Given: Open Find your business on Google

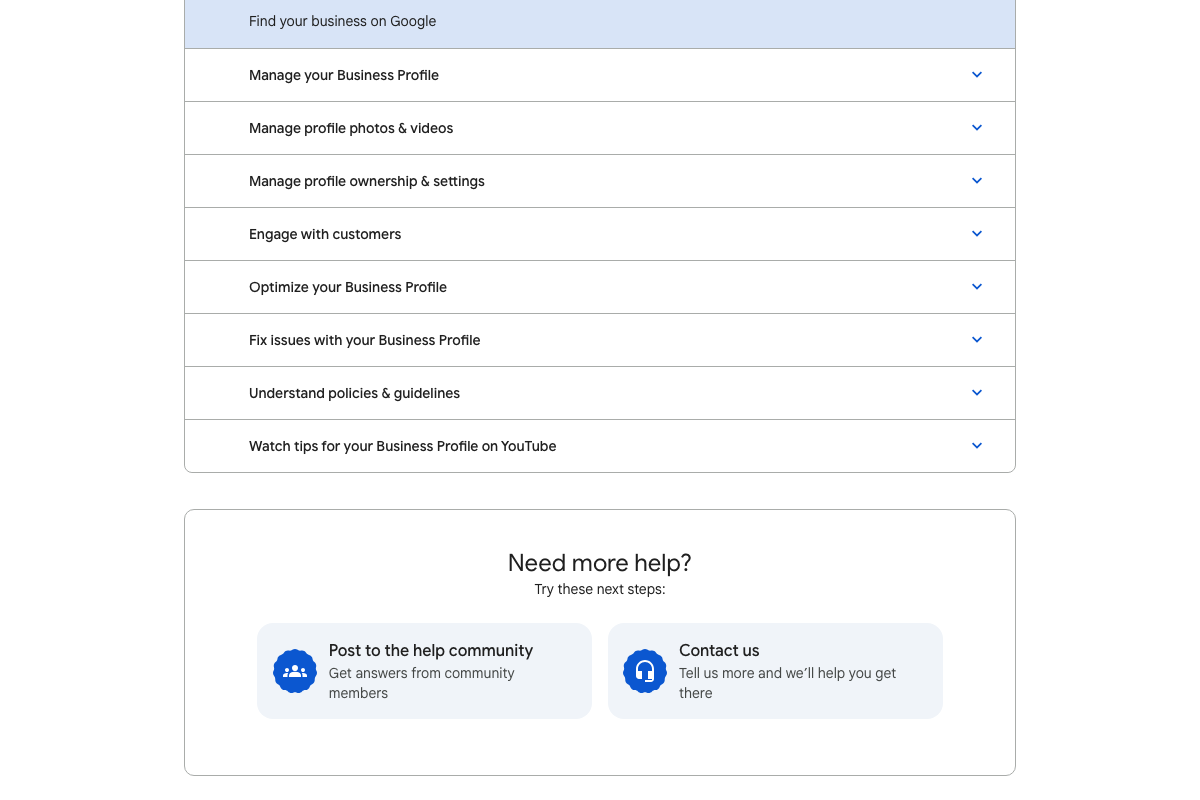Looking at the screenshot, I should [343, 21].
